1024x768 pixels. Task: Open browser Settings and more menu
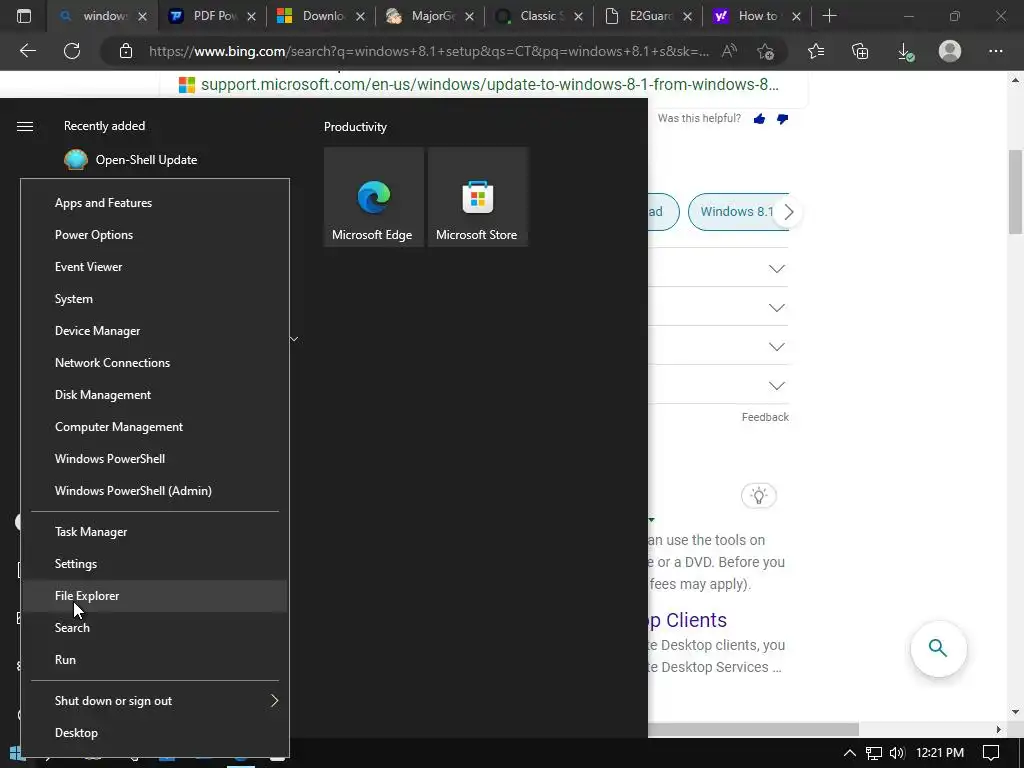coord(995,51)
